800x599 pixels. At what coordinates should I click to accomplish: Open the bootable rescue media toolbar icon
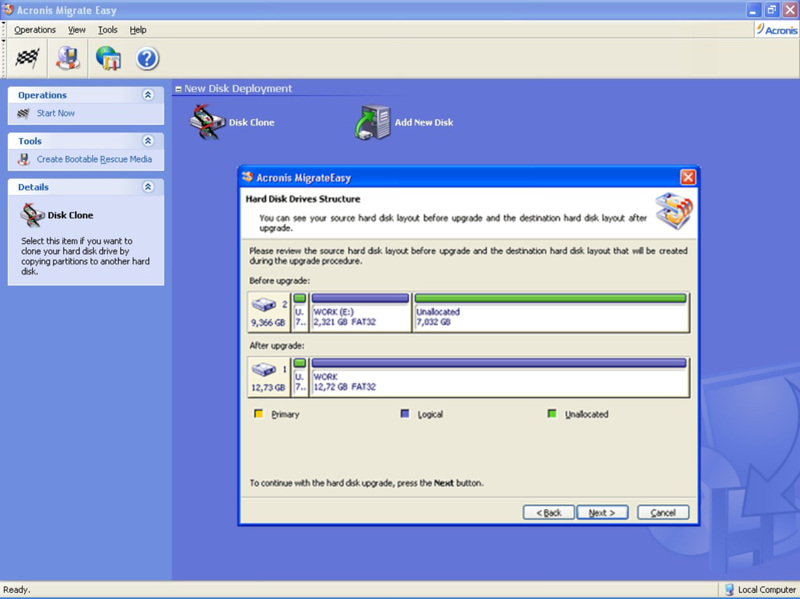point(68,58)
